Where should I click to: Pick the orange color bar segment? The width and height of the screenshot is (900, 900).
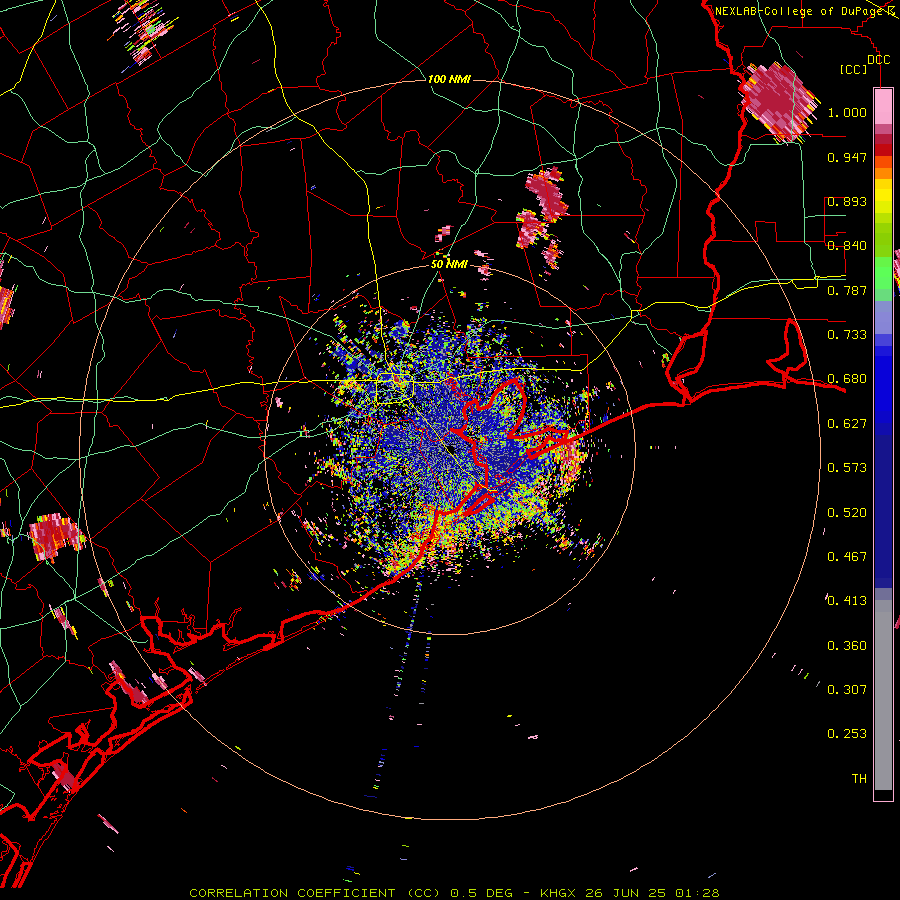click(x=883, y=173)
